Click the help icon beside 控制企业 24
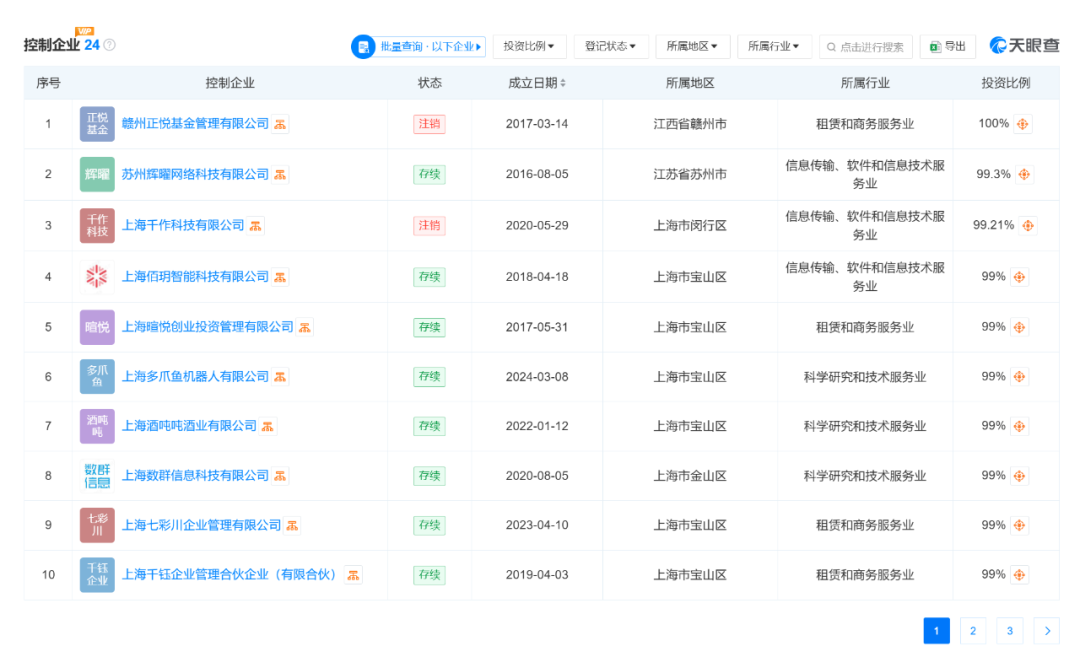The height and width of the screenshot is (657, 1080). click(110, 45)
